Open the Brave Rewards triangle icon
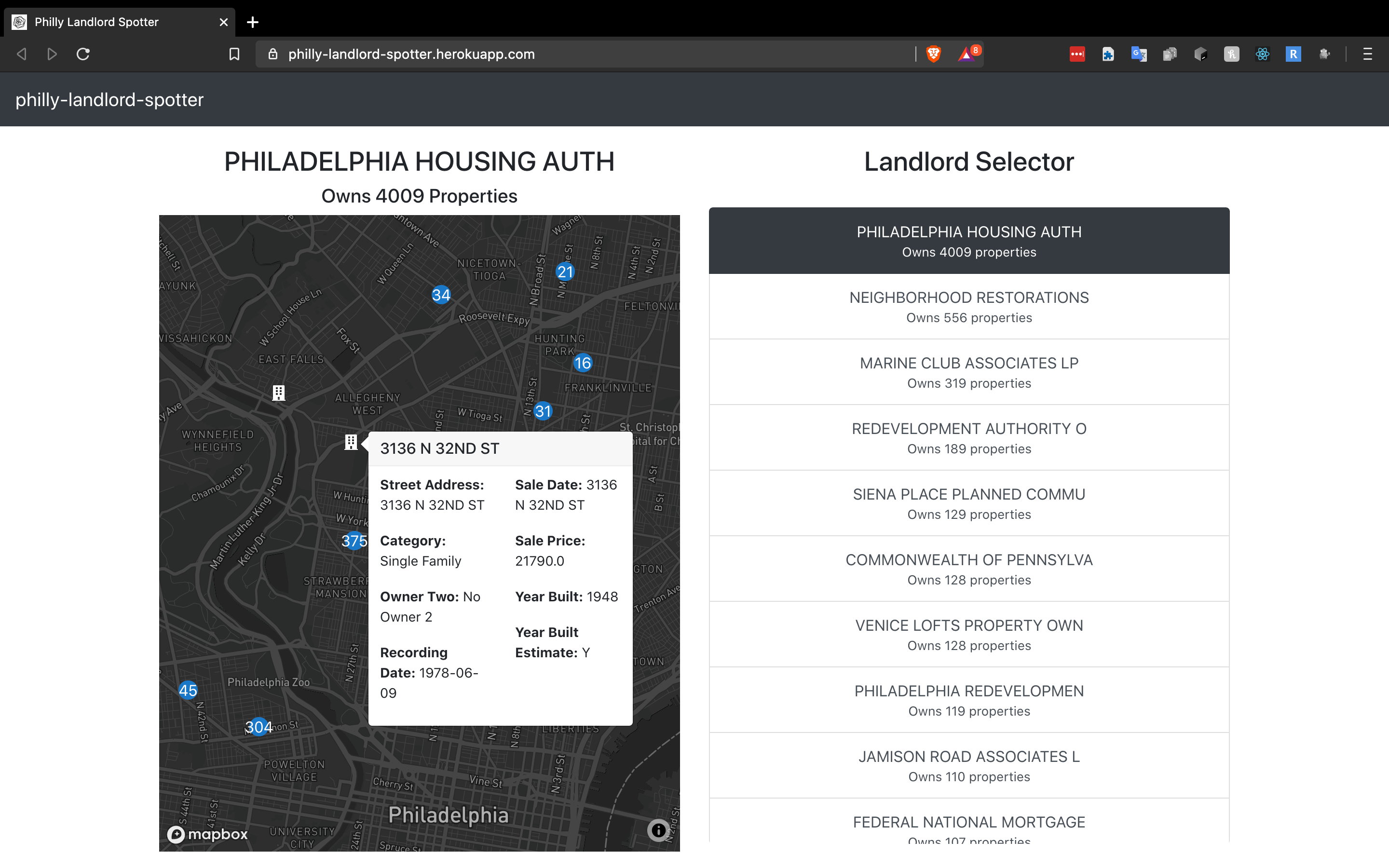The width and height of the screenshot is (1389, 868). click(x=967, y=54)
